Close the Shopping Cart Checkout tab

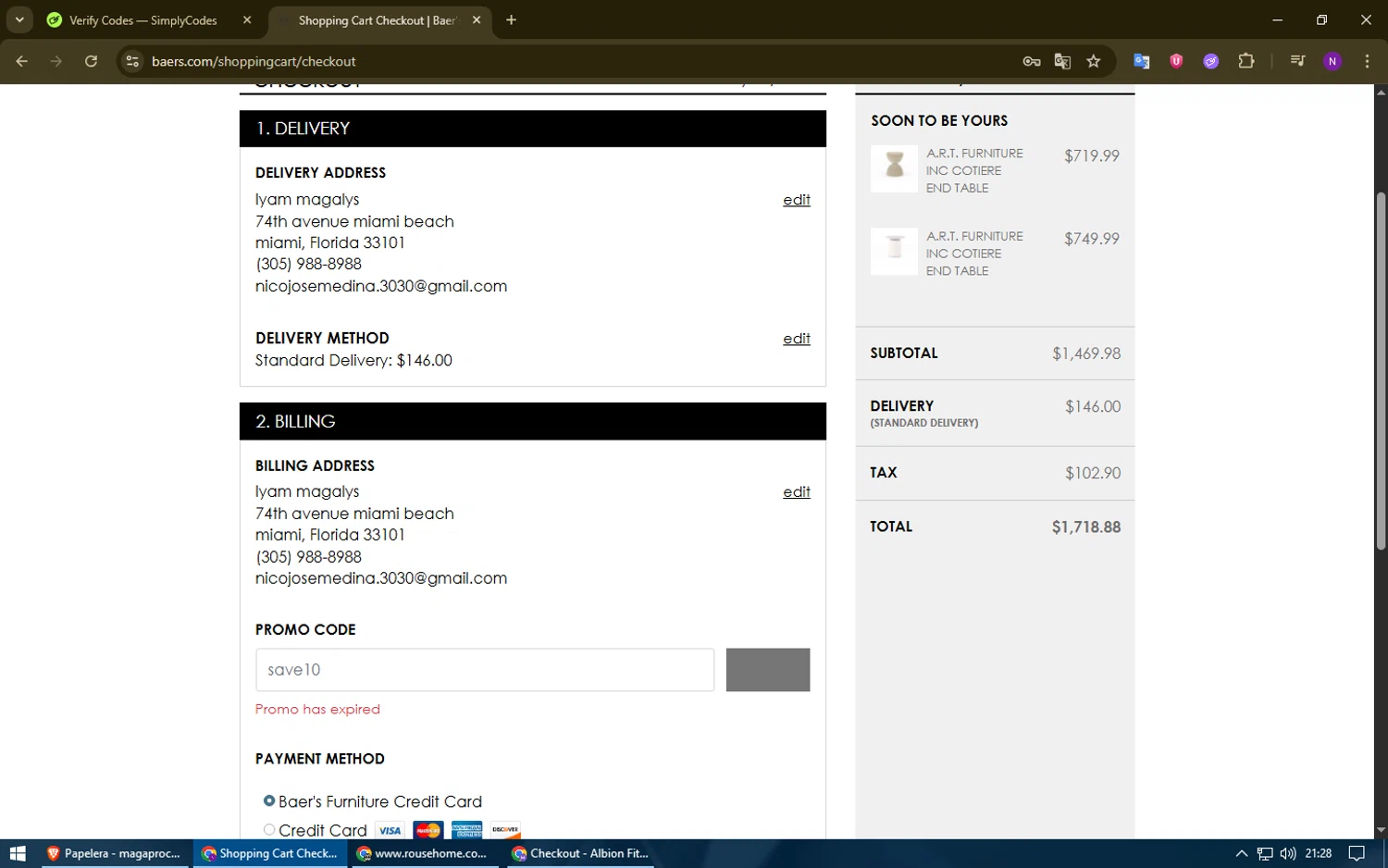click(x=477, y=19)
